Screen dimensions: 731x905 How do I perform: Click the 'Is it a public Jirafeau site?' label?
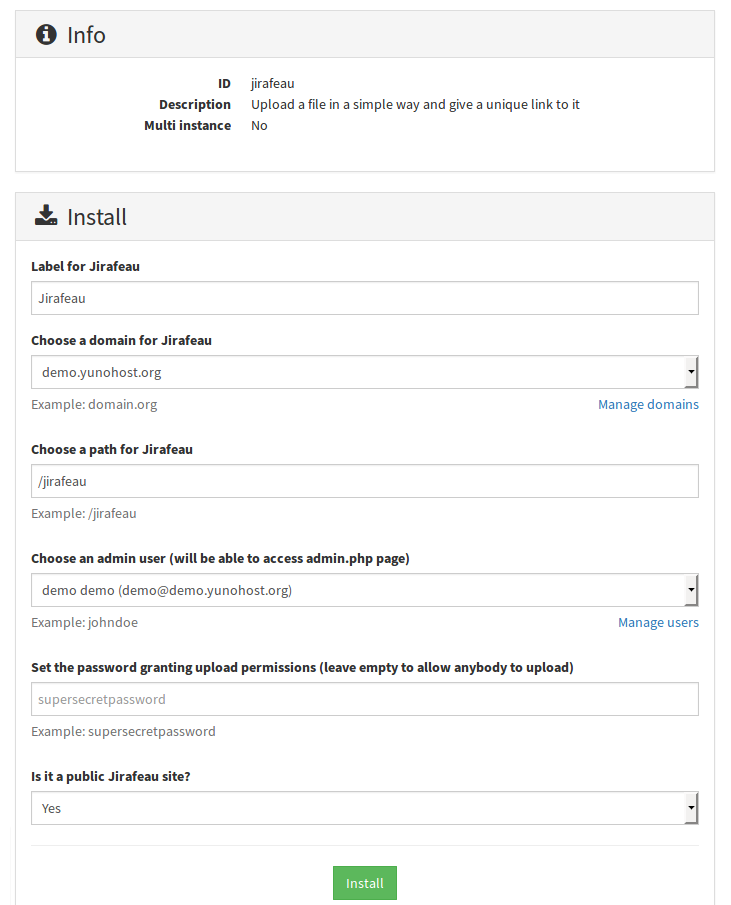pos(111,776)
